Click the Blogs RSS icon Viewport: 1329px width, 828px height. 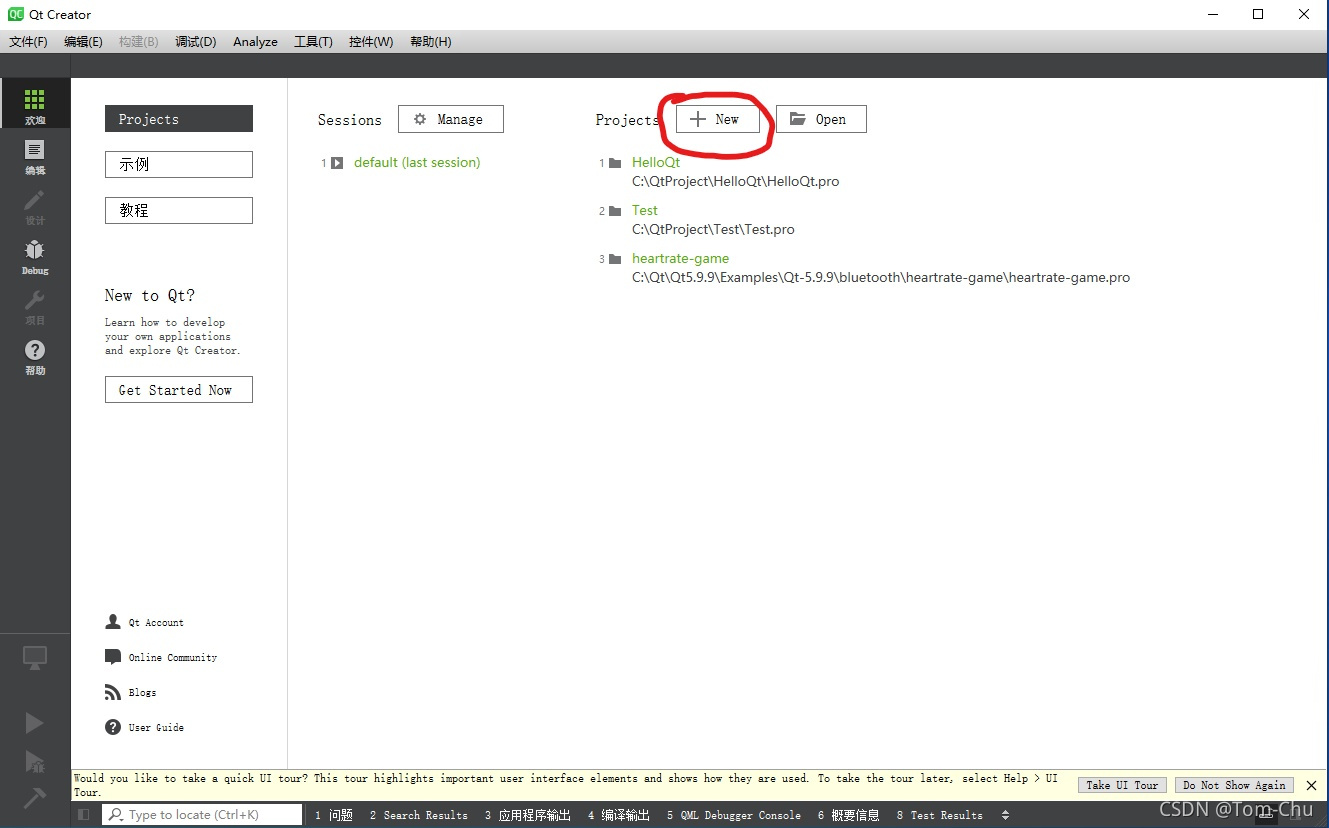[113, 692]
